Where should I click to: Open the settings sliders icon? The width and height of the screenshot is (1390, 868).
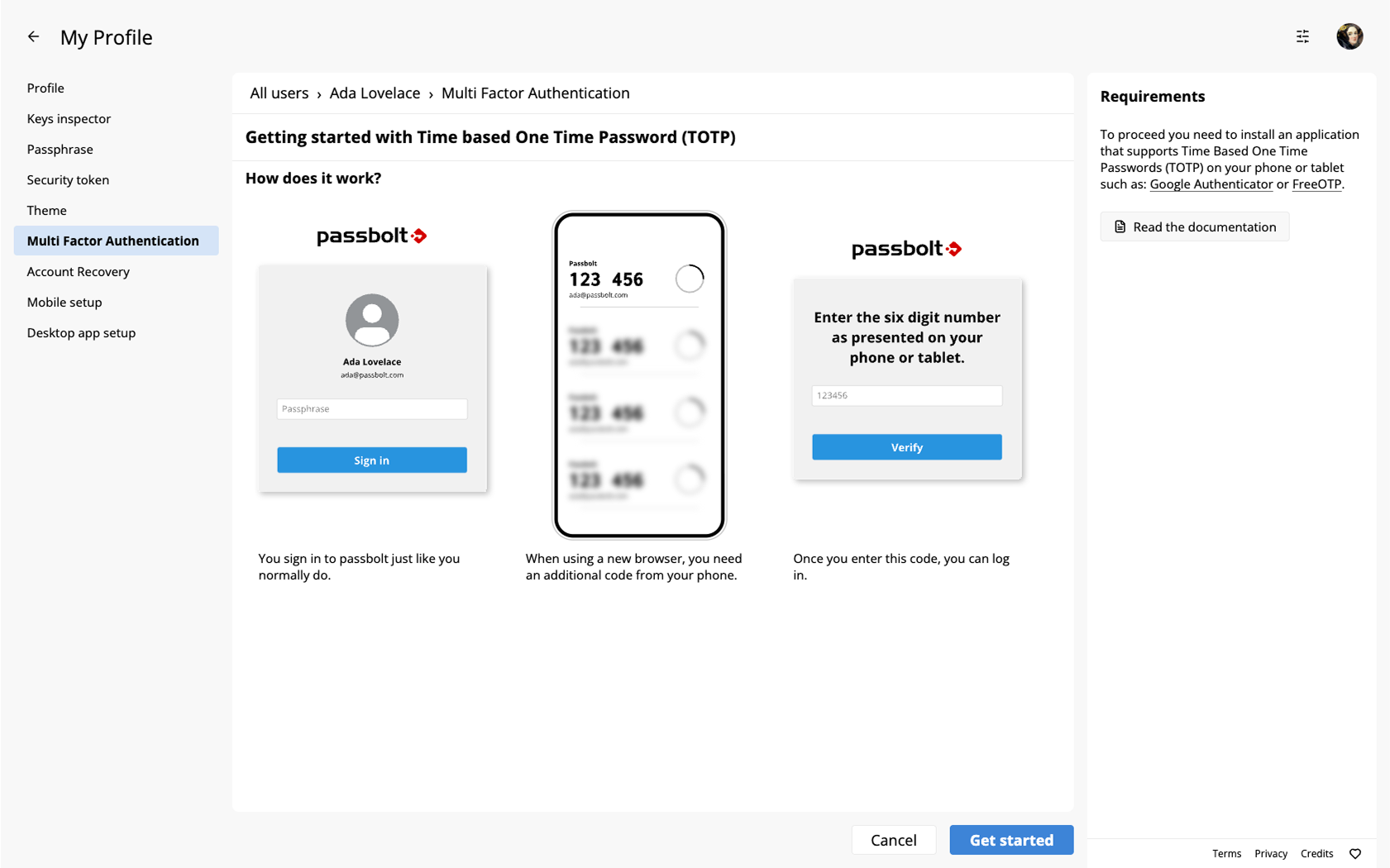click(x=1302, y=36)
